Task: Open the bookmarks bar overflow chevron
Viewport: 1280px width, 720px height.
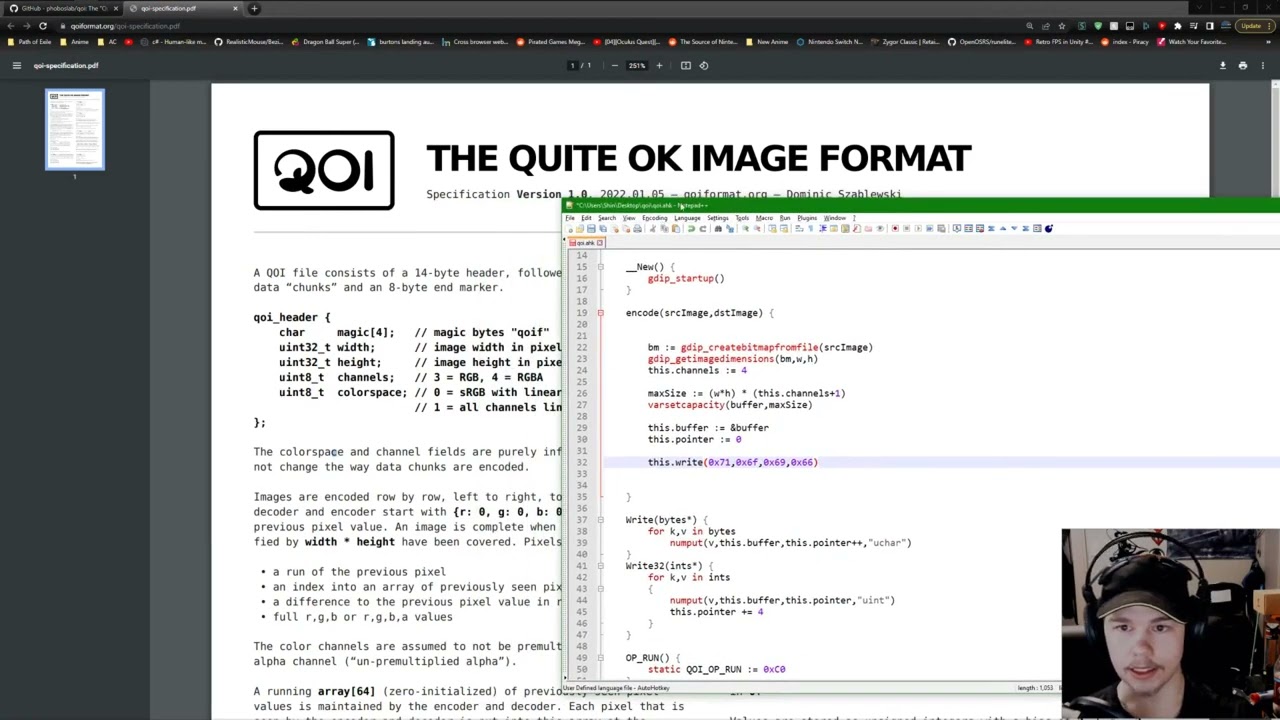Action: click(1270, 42)
